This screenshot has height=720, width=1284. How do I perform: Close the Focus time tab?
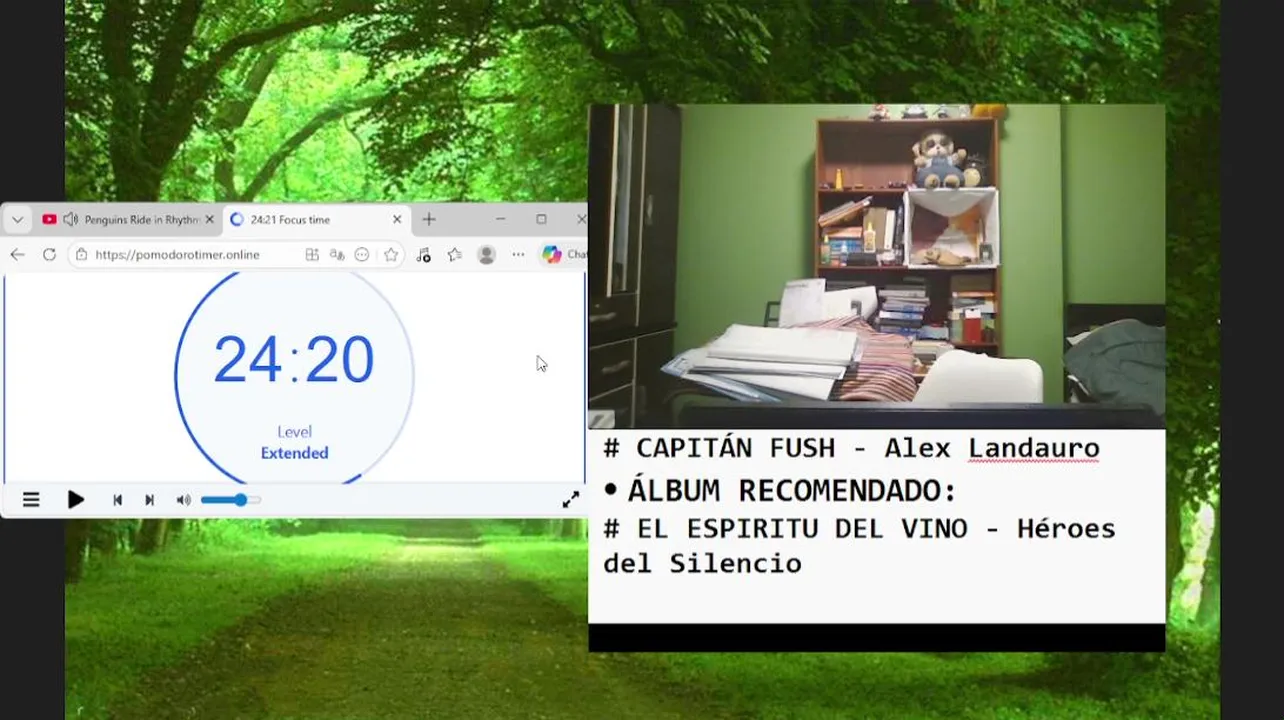(x=397, y=219)
